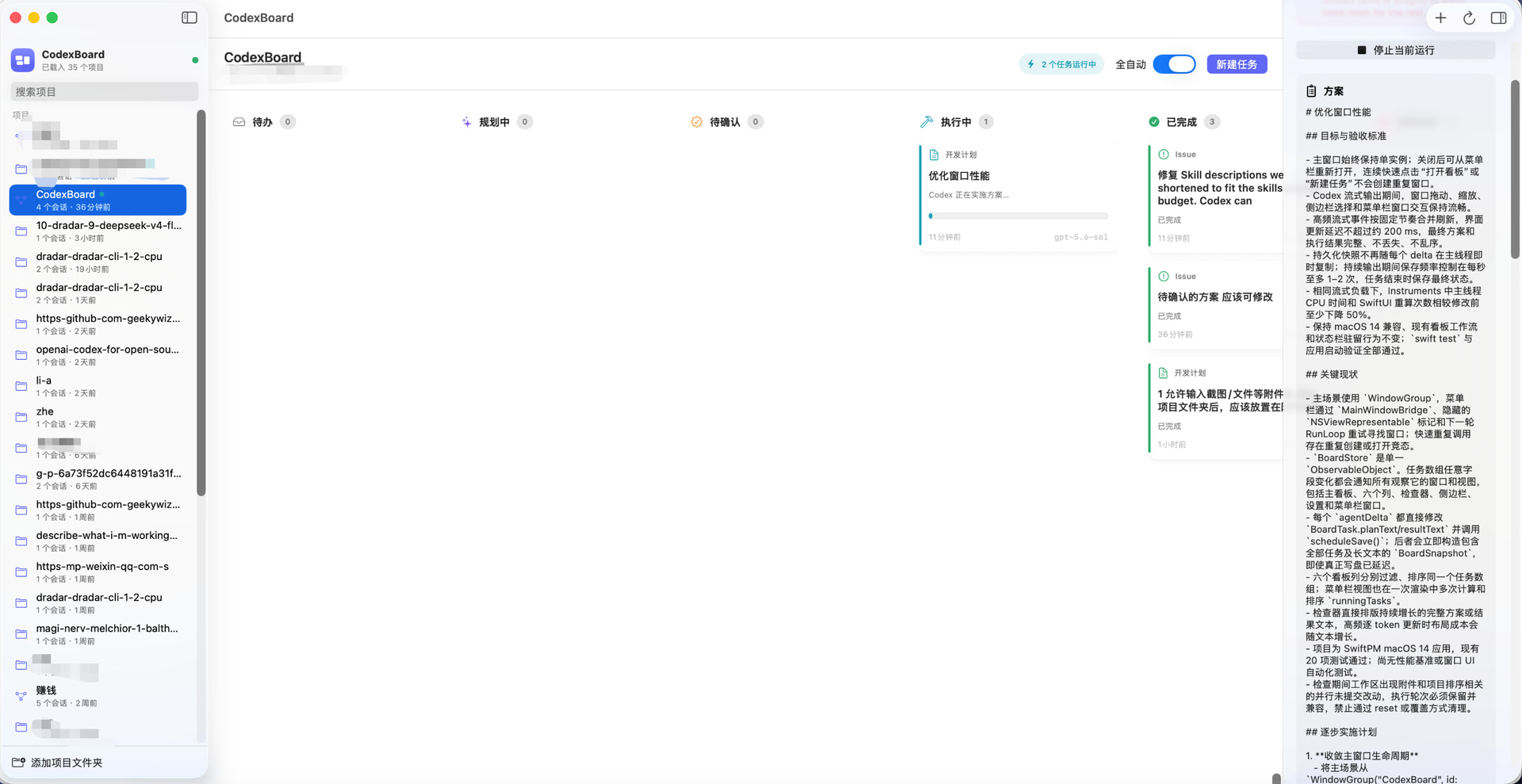This screenshot has width=1522, height=784.
Task: Click the branch icon beside the 赚钱 project
Action: coord(21,696)
